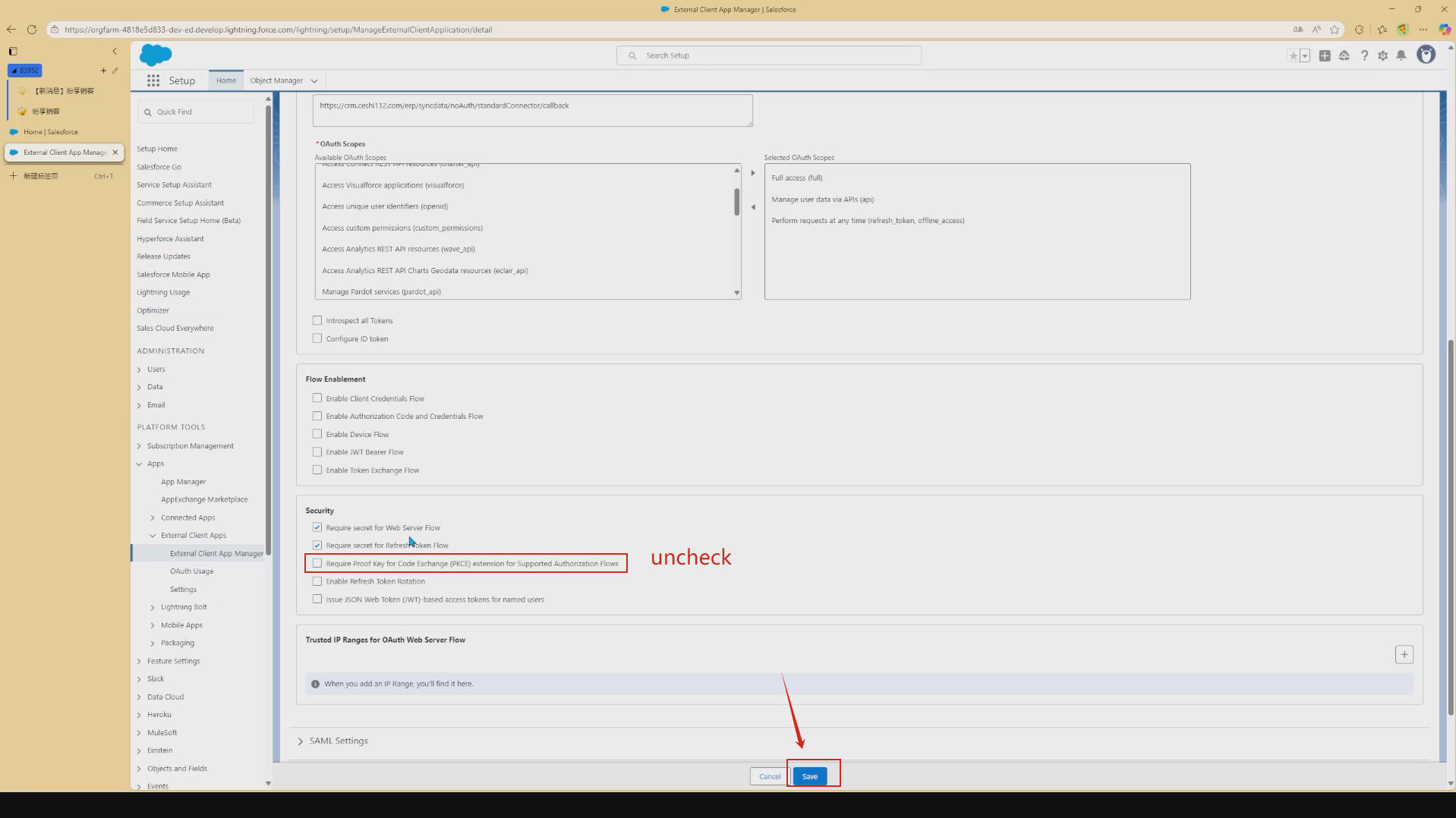Enable Client Credentials Flow checkbox

click(317, 398)
